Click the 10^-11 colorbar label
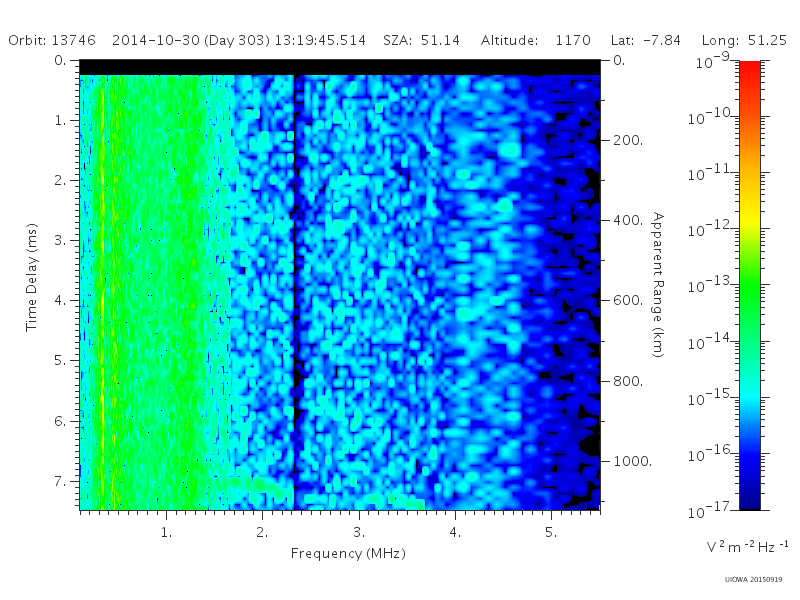This screenshot has width=800, height=600. click(711, 173)
